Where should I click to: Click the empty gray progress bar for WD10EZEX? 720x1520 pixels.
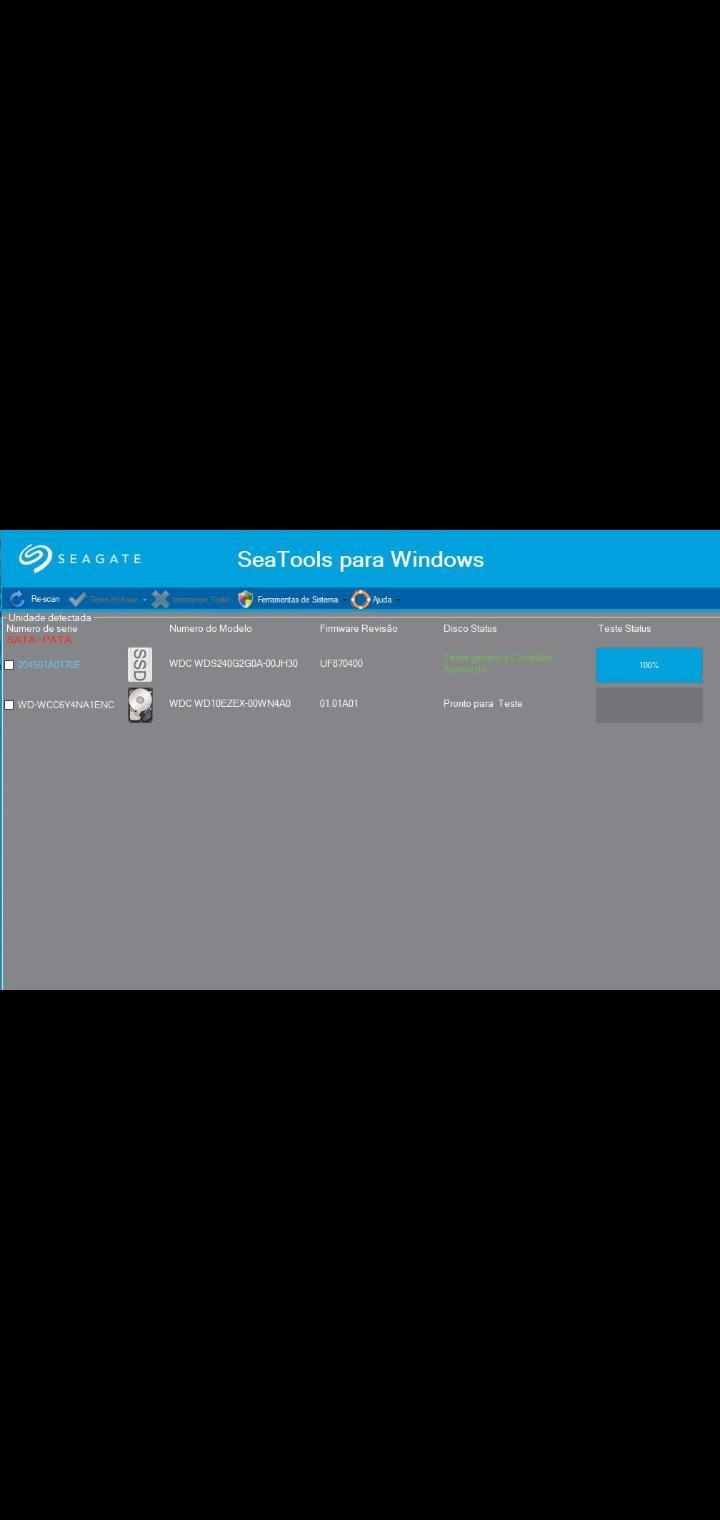coord(649,705)
